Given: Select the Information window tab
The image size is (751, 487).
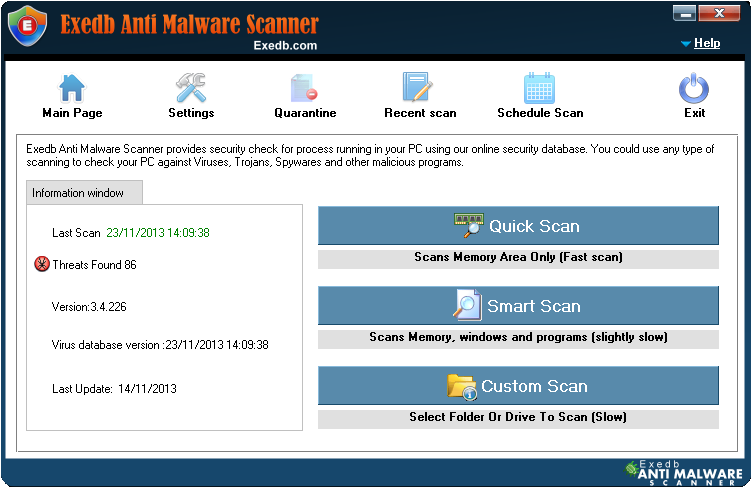Looking at the screenshot, I should coord(84,193).
